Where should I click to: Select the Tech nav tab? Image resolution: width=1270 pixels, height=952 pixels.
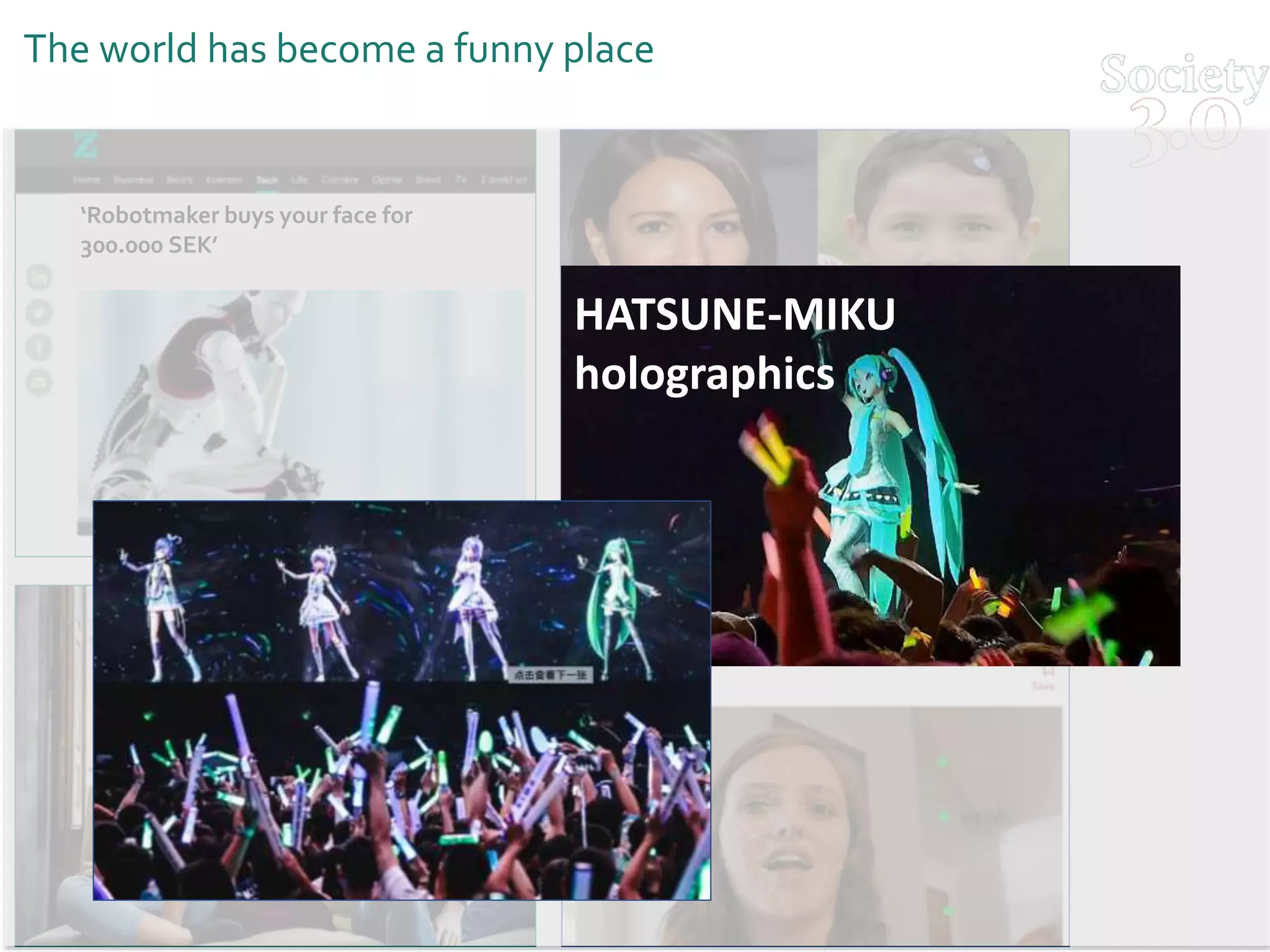[267, 180]
